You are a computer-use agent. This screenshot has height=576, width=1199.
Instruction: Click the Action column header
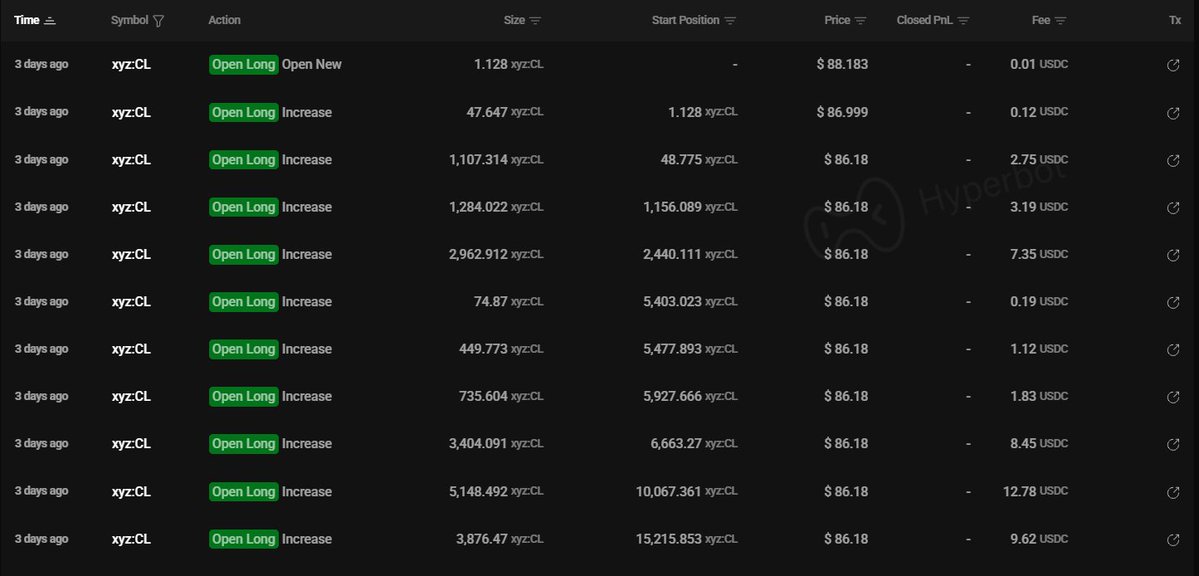[x=224, y=20]
